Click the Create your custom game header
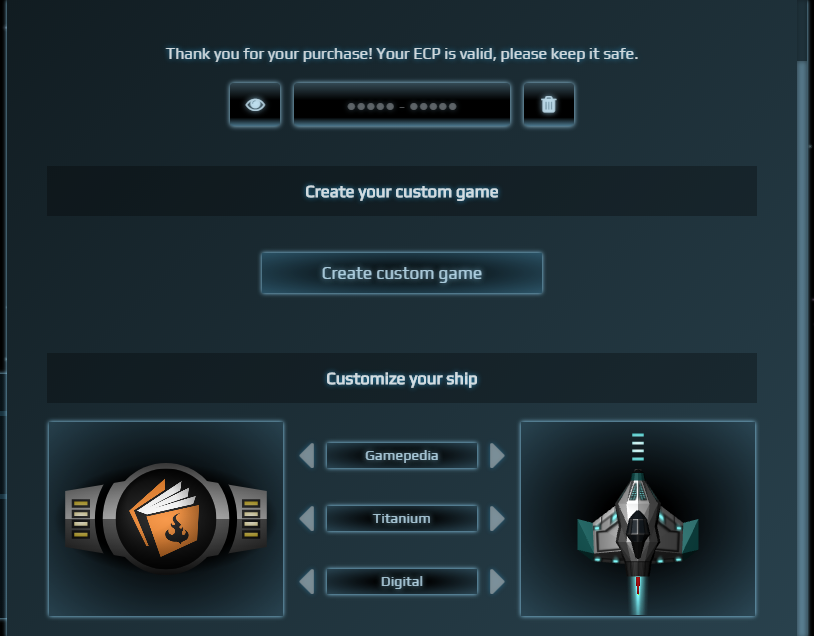This screenshot has width=814, height=636. pyautogui.click(x=402, y=192)
